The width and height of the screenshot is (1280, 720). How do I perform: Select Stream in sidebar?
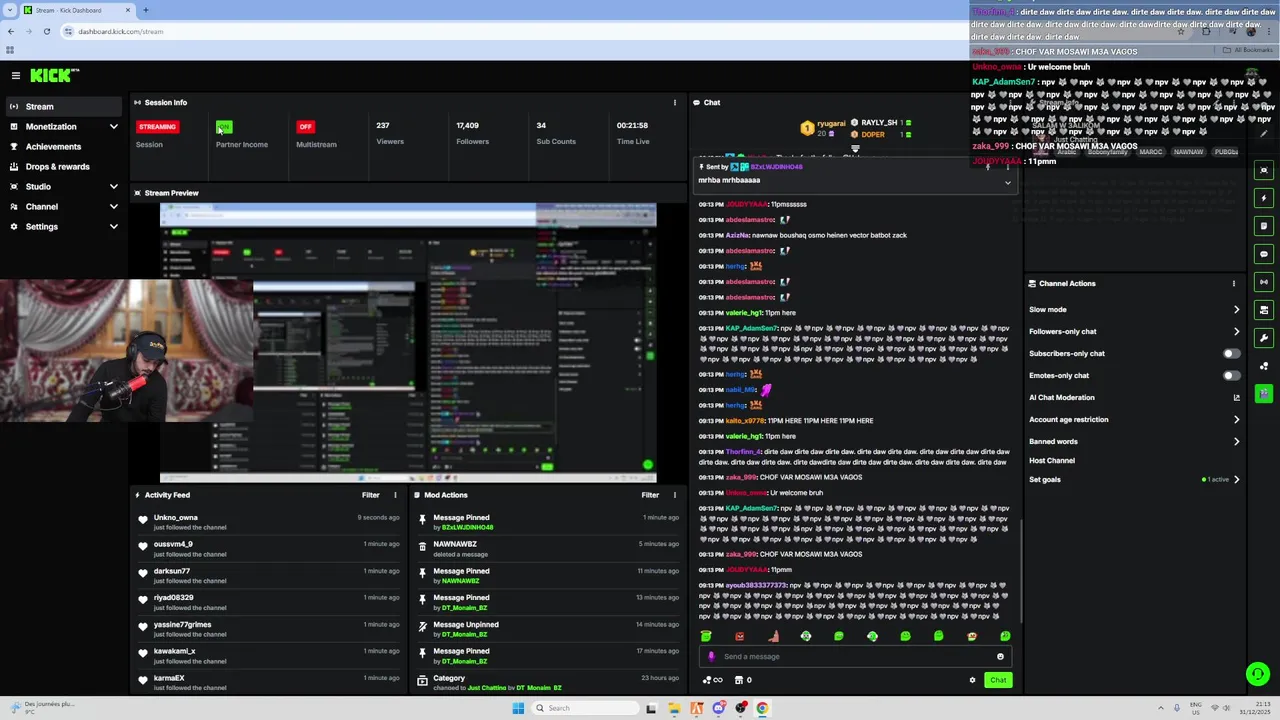pos(64,107)
